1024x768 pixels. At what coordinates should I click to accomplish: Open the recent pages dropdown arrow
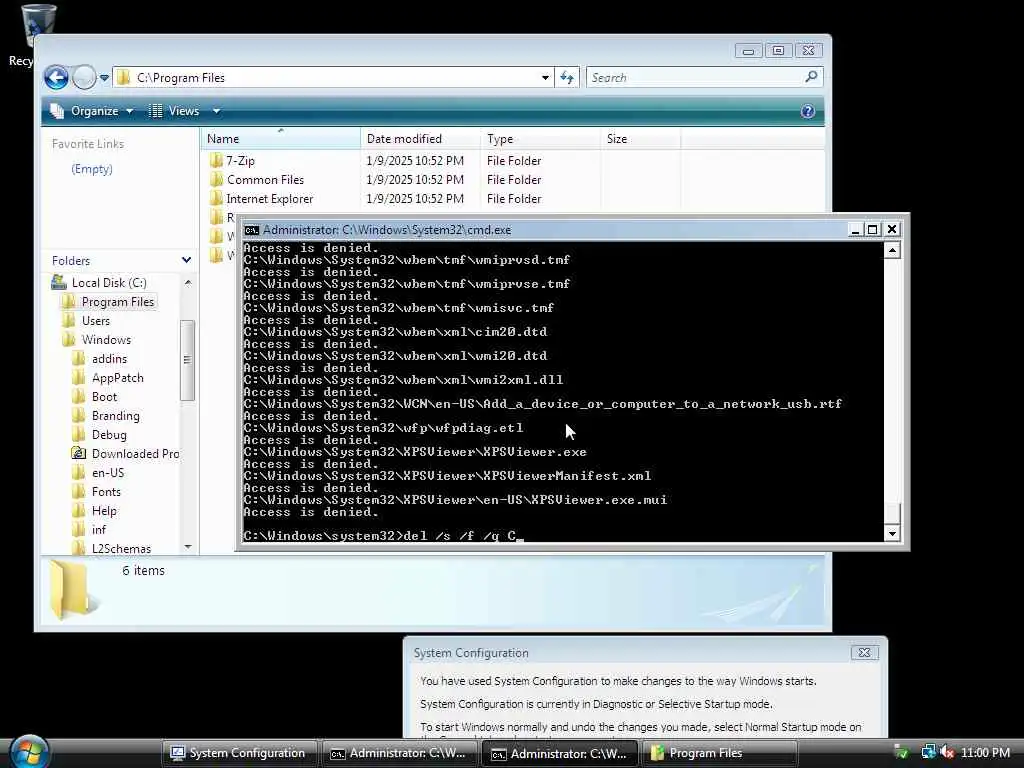104,78
